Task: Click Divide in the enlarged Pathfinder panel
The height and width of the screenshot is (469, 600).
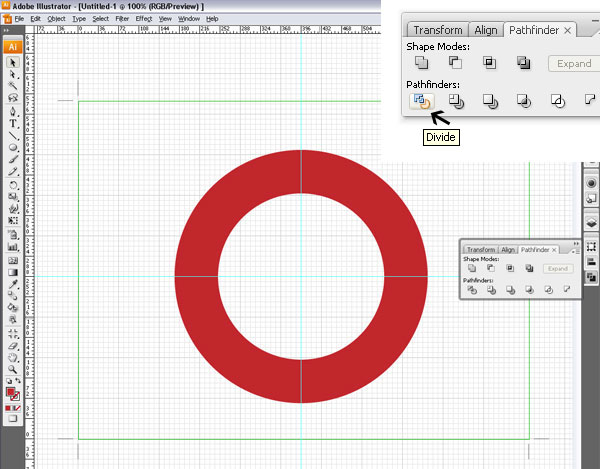Action: tap(422, 101)
